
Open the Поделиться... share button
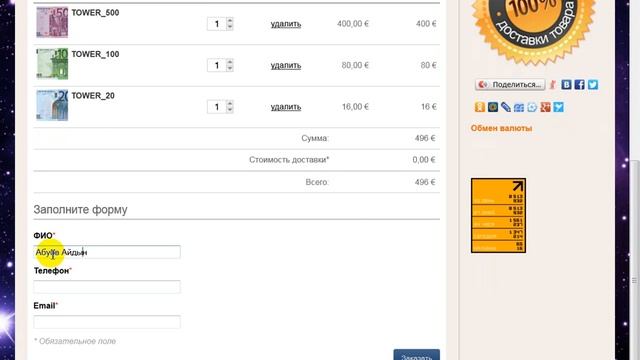510,84
